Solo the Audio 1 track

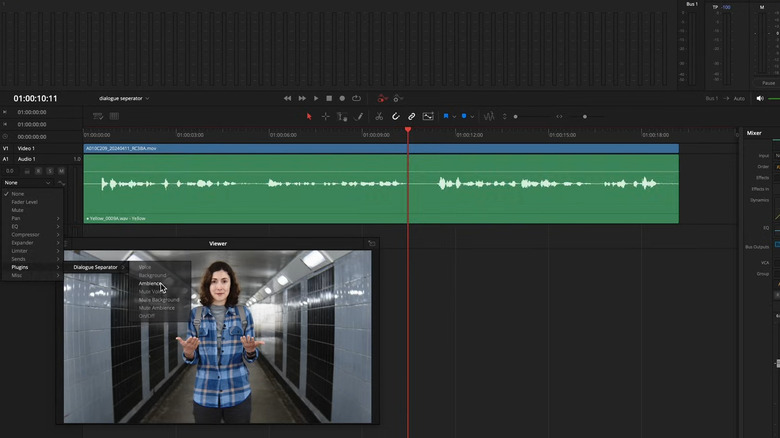[x=50, y=171]
